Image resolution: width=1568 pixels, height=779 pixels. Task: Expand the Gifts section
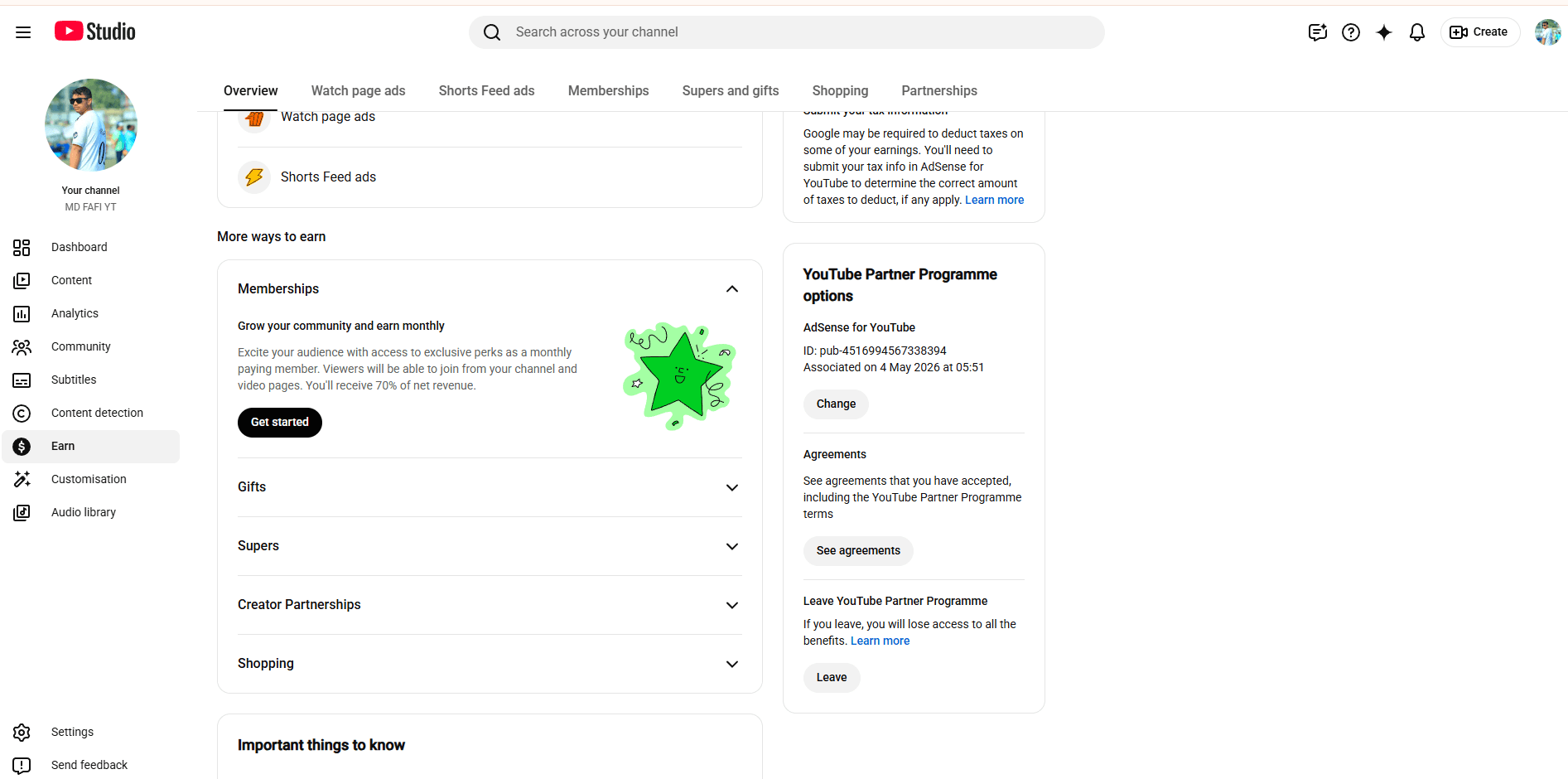click(732, 488)
